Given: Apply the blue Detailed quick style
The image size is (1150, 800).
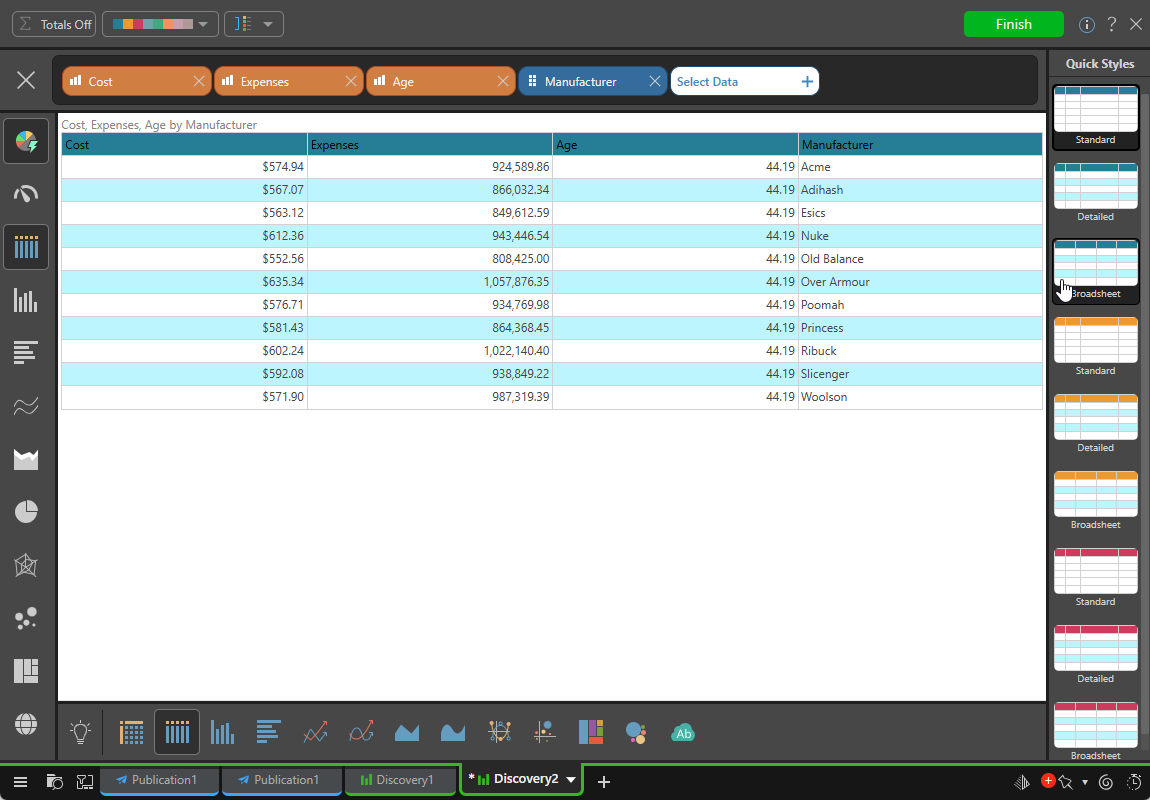Looking at the screenshot, I should [1096, 194].
